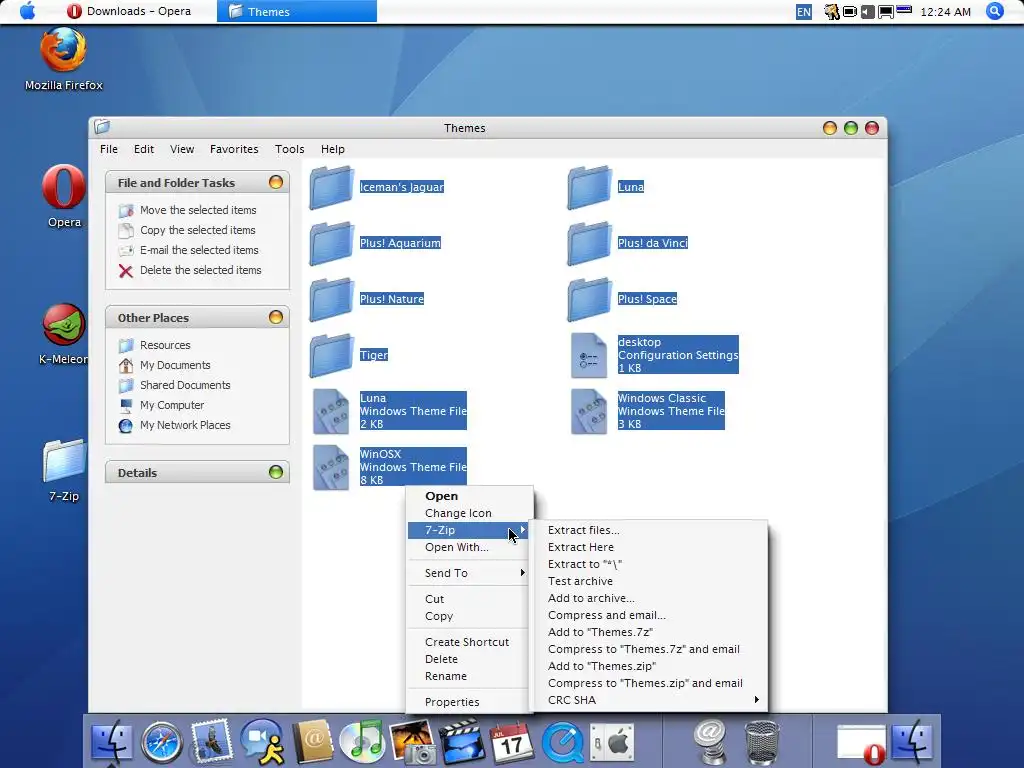This screenshot has width=1024, height=768.
Task: Expand the Send To submenu
Action: click(468, 573)
